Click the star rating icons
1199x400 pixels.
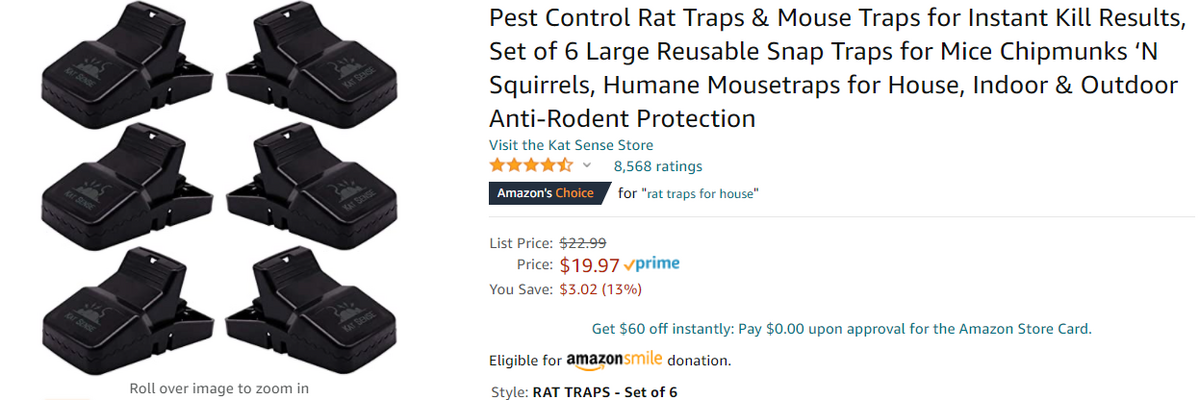[x=530, y=165]
